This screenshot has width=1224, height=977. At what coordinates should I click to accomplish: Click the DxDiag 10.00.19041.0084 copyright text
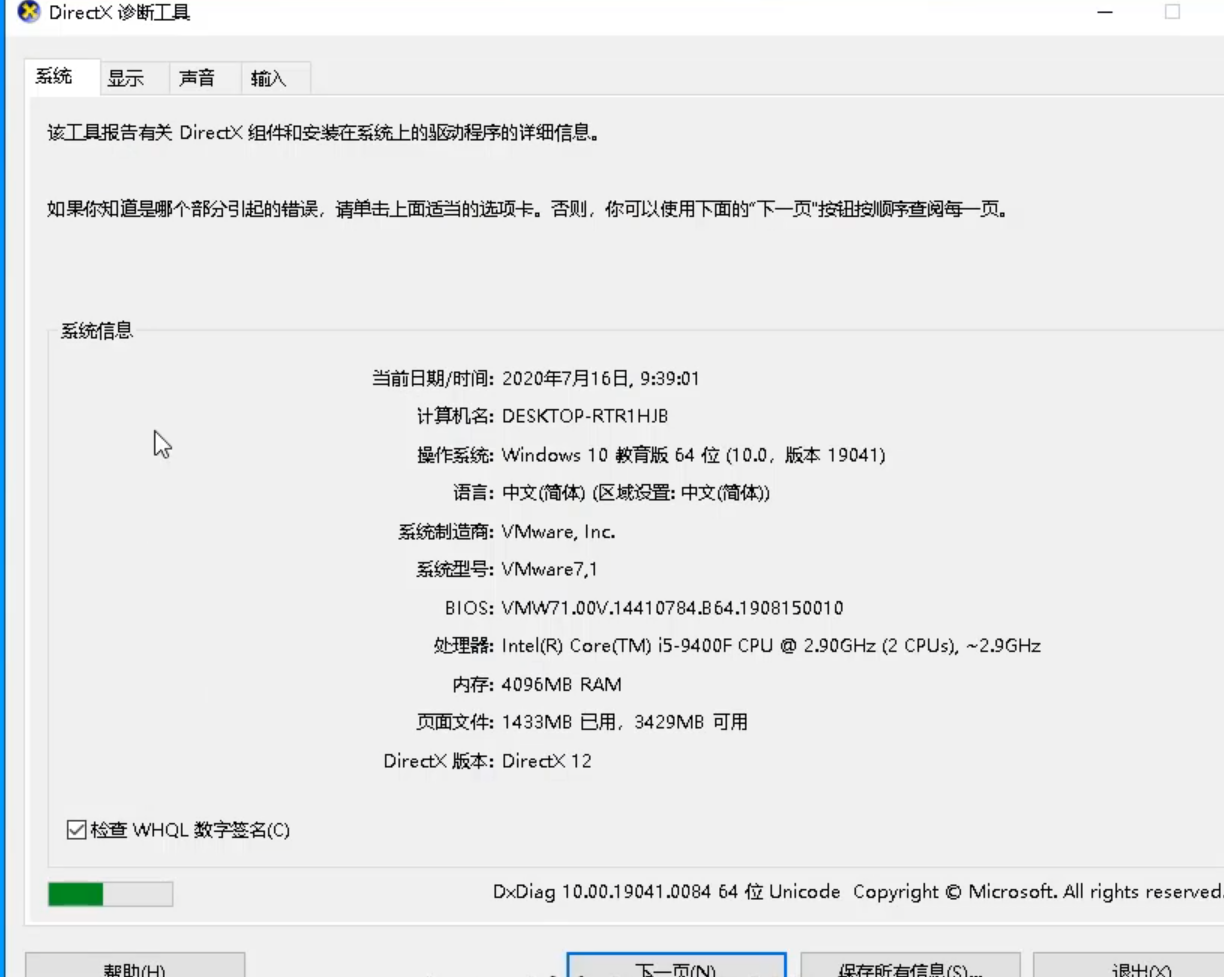pyautogui.click(x=857, y=892)
